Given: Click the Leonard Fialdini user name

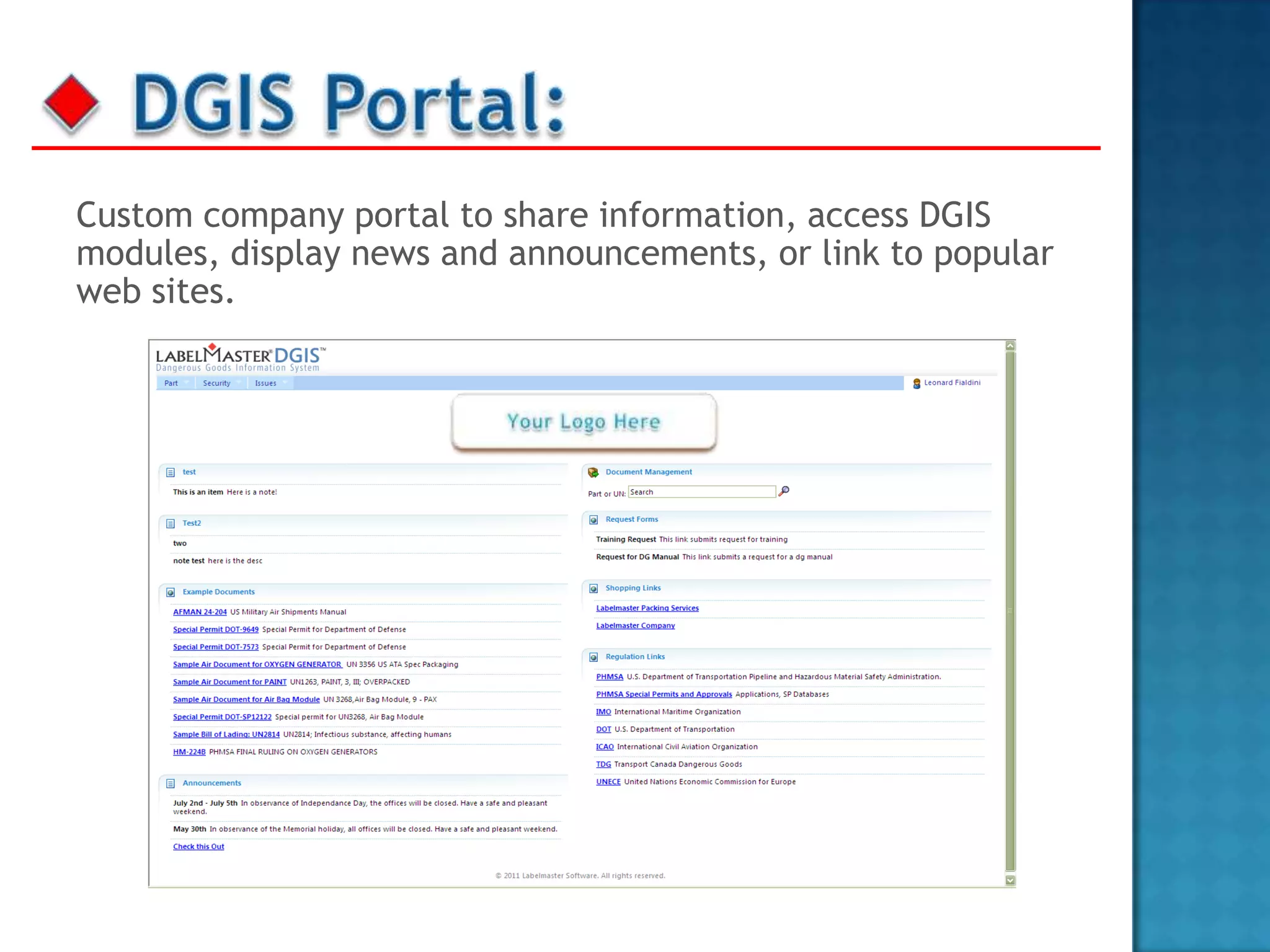Looking at the screenshot, I should pos(952,382).
